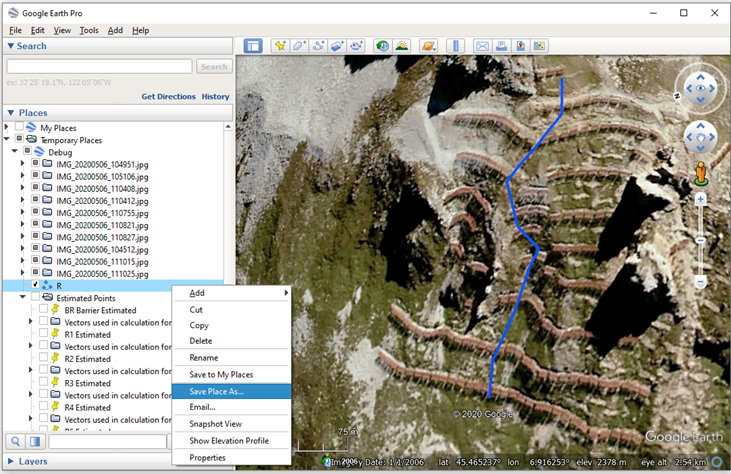Click the move hand navigation control
The width and height of the screenshot is (731, 474).
point(700,137)
